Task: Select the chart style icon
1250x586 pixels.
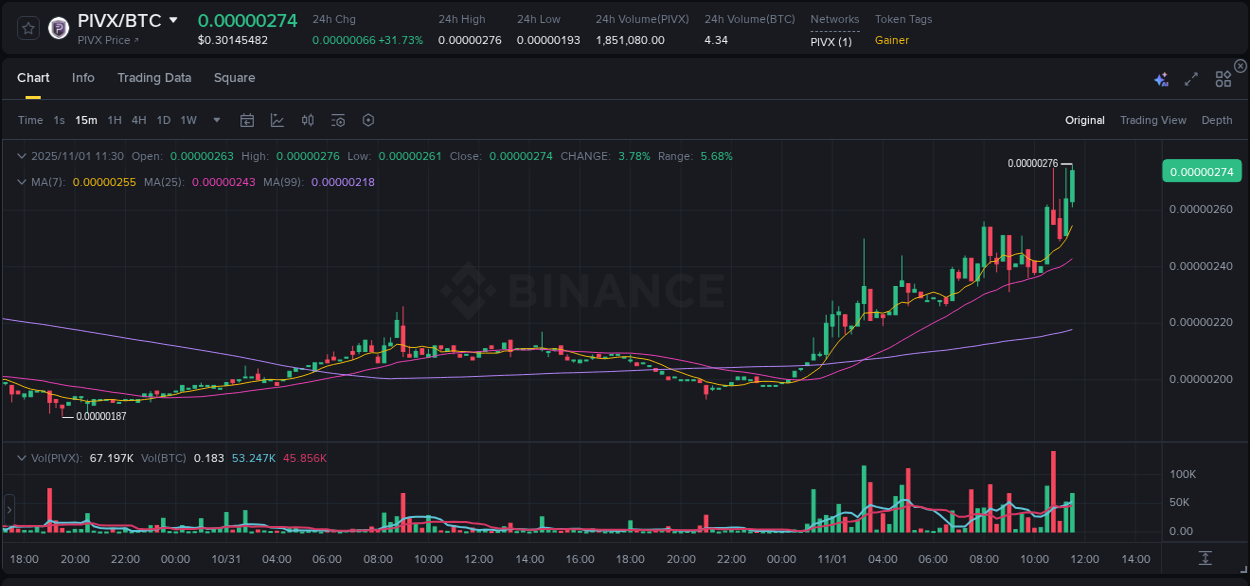Action: tap(277, 120)
